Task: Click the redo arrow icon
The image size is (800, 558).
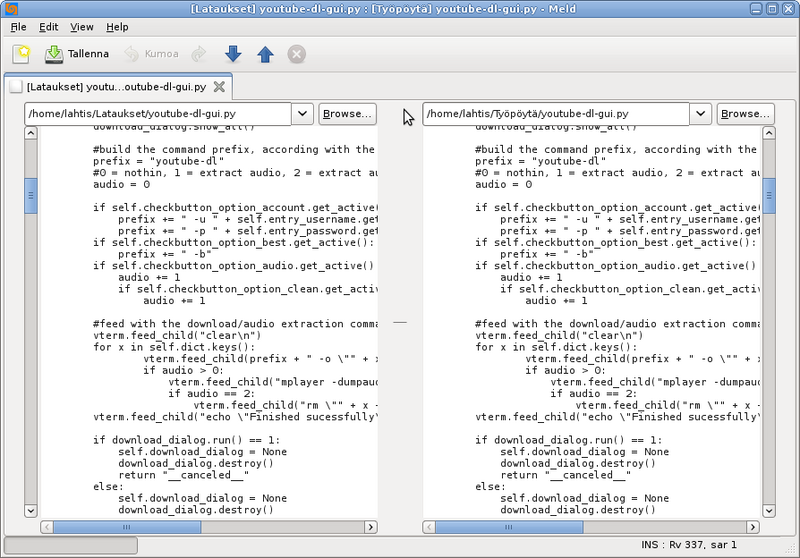Action: click(x=199, y=54)
